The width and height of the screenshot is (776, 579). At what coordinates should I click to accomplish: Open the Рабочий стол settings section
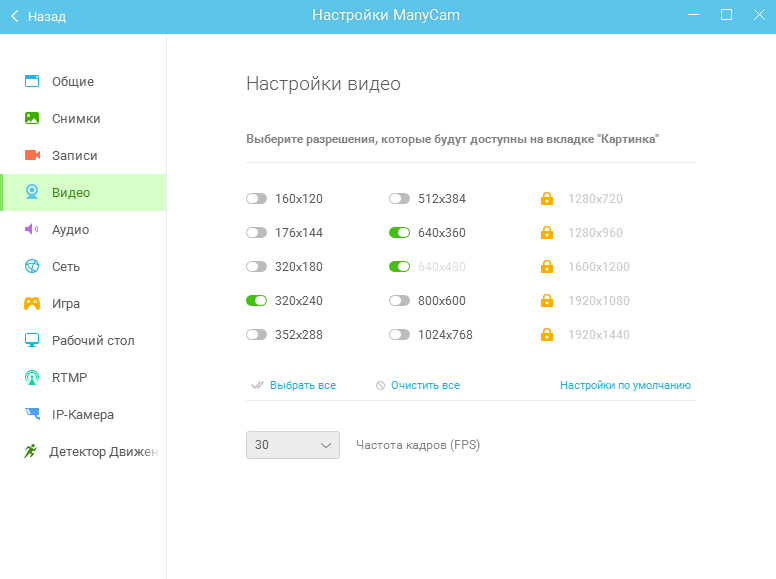tap(83, 340)
